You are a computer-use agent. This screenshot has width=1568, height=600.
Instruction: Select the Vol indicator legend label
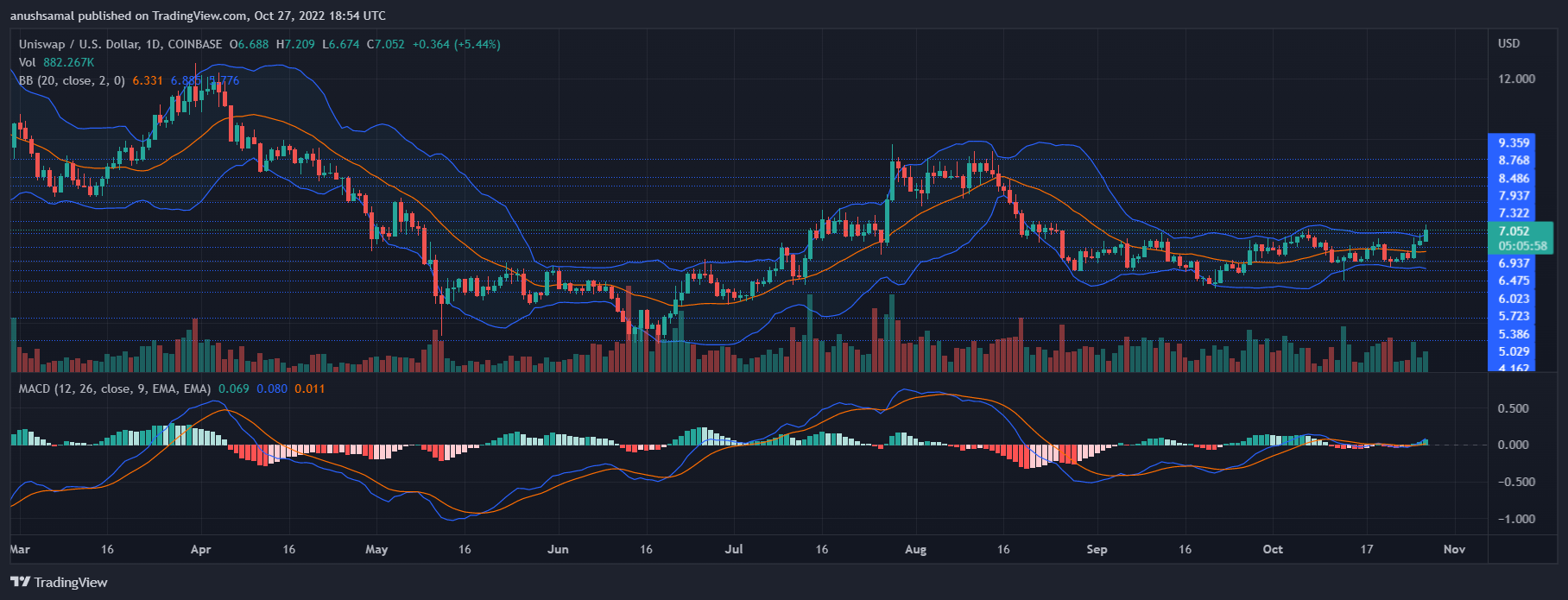[x=28, y=62]
